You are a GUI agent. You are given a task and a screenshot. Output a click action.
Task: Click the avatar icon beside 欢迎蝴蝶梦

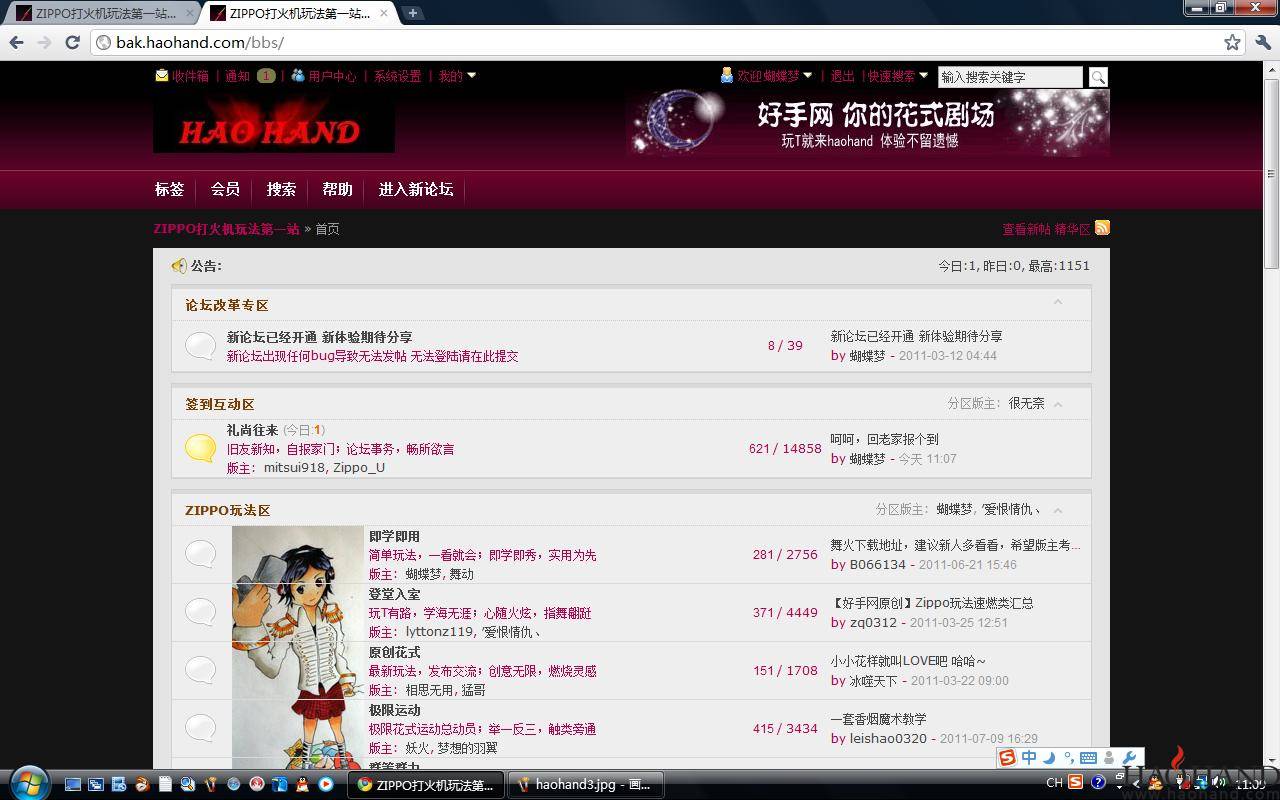727,75
